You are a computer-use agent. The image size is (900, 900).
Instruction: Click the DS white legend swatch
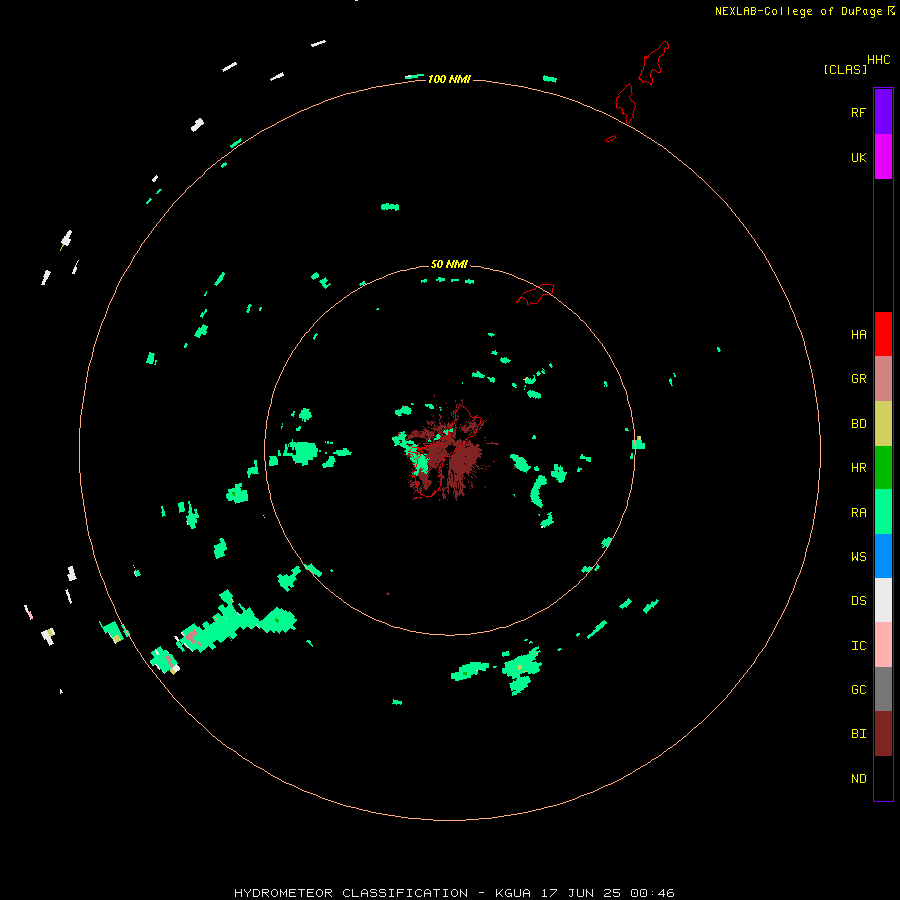click(883, 600)
